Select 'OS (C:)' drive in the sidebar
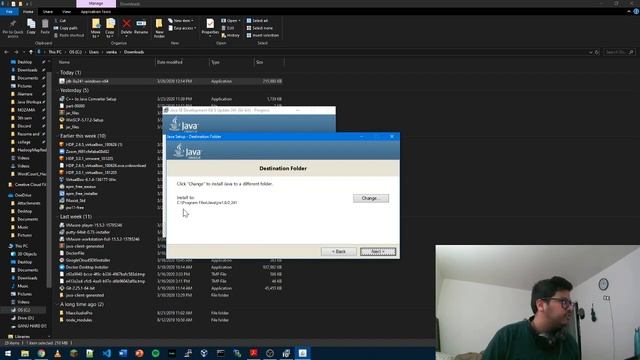 pyautogui.click(x=24, y=310)
